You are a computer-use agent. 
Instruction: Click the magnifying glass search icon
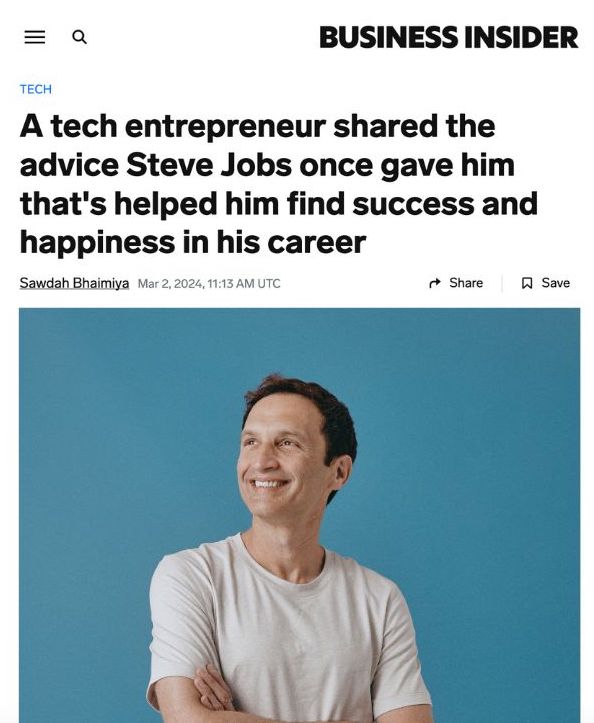pyautogui.click(x=79, y=37)
